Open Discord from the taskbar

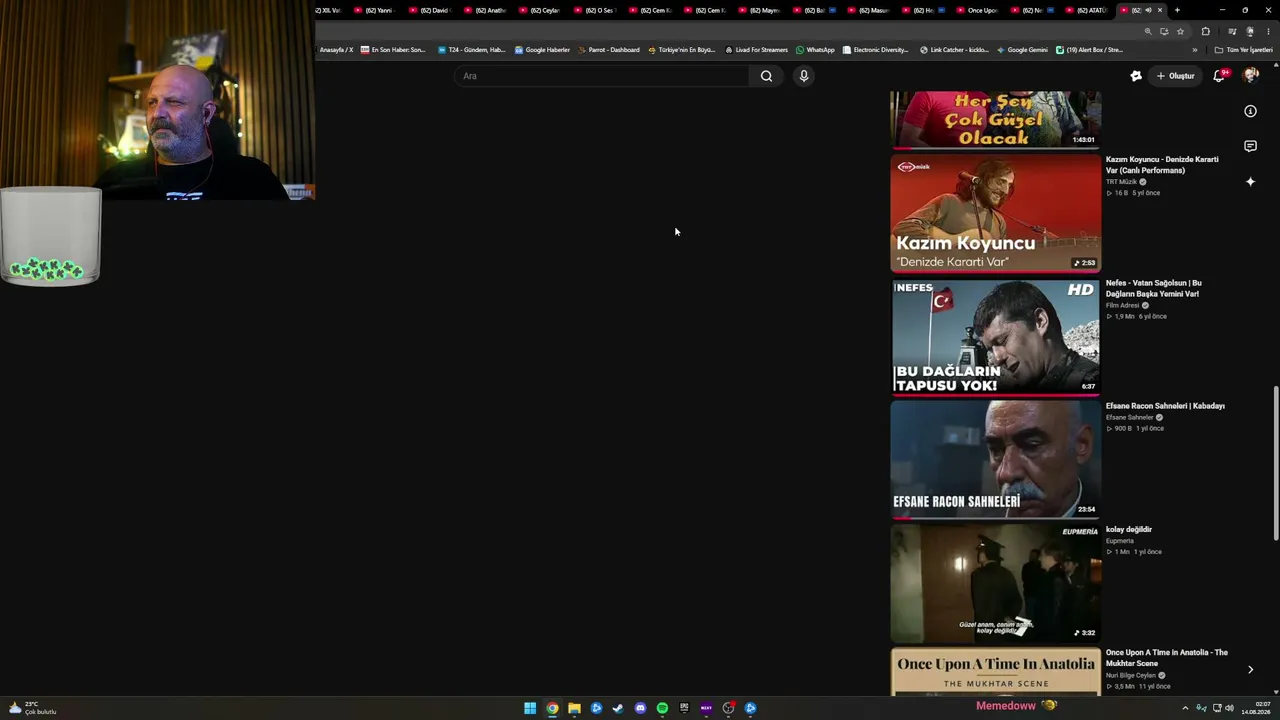(x=640, y=708)
